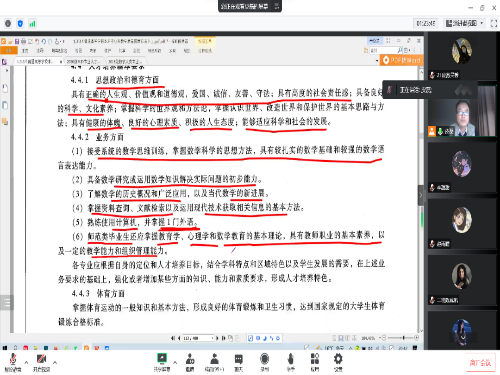Viewport: 500px width, 375px height.
Task: Click the orange PDF to Word button
Action: click(401, 60)
